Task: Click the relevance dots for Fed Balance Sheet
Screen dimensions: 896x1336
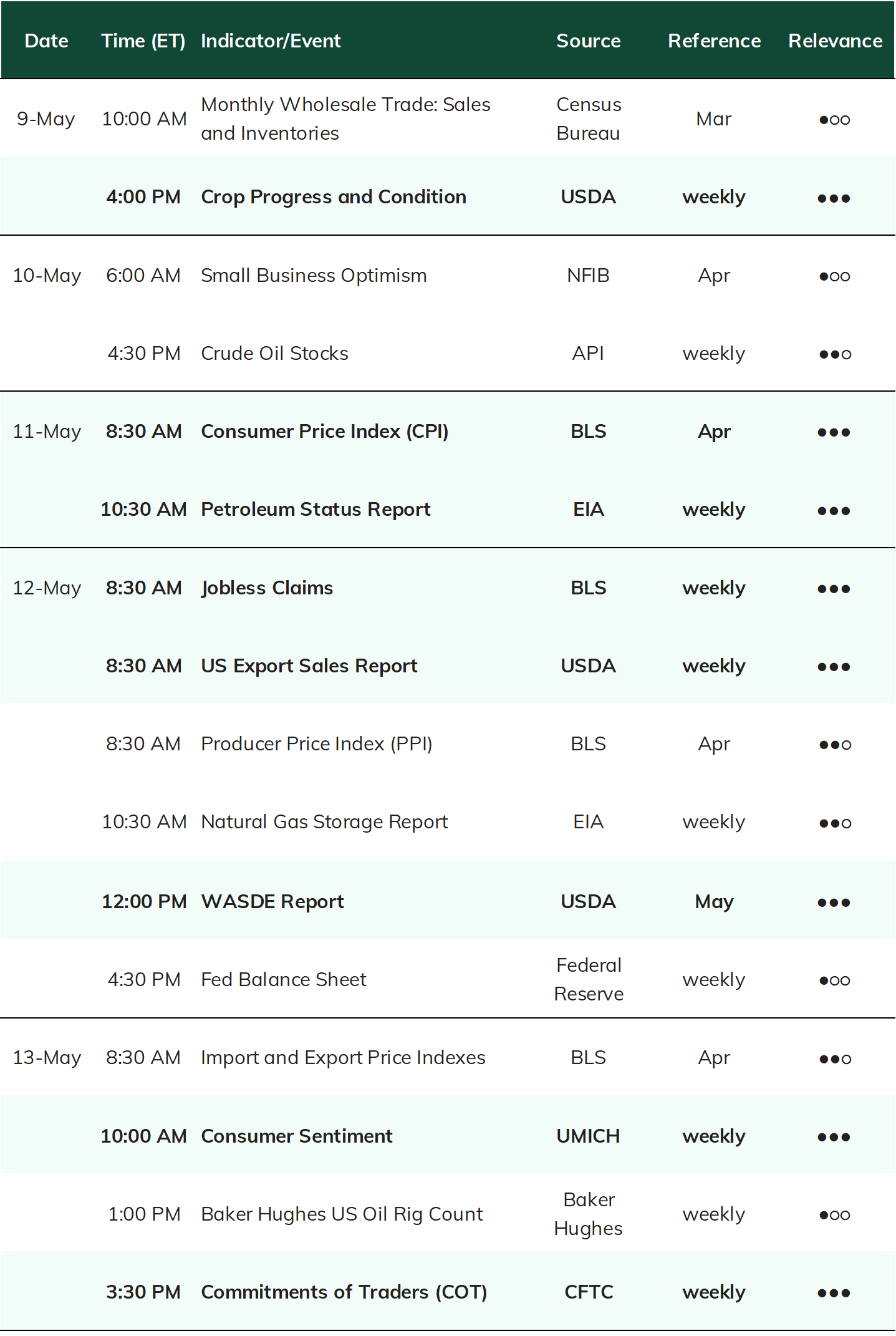Action: point(834,980)
